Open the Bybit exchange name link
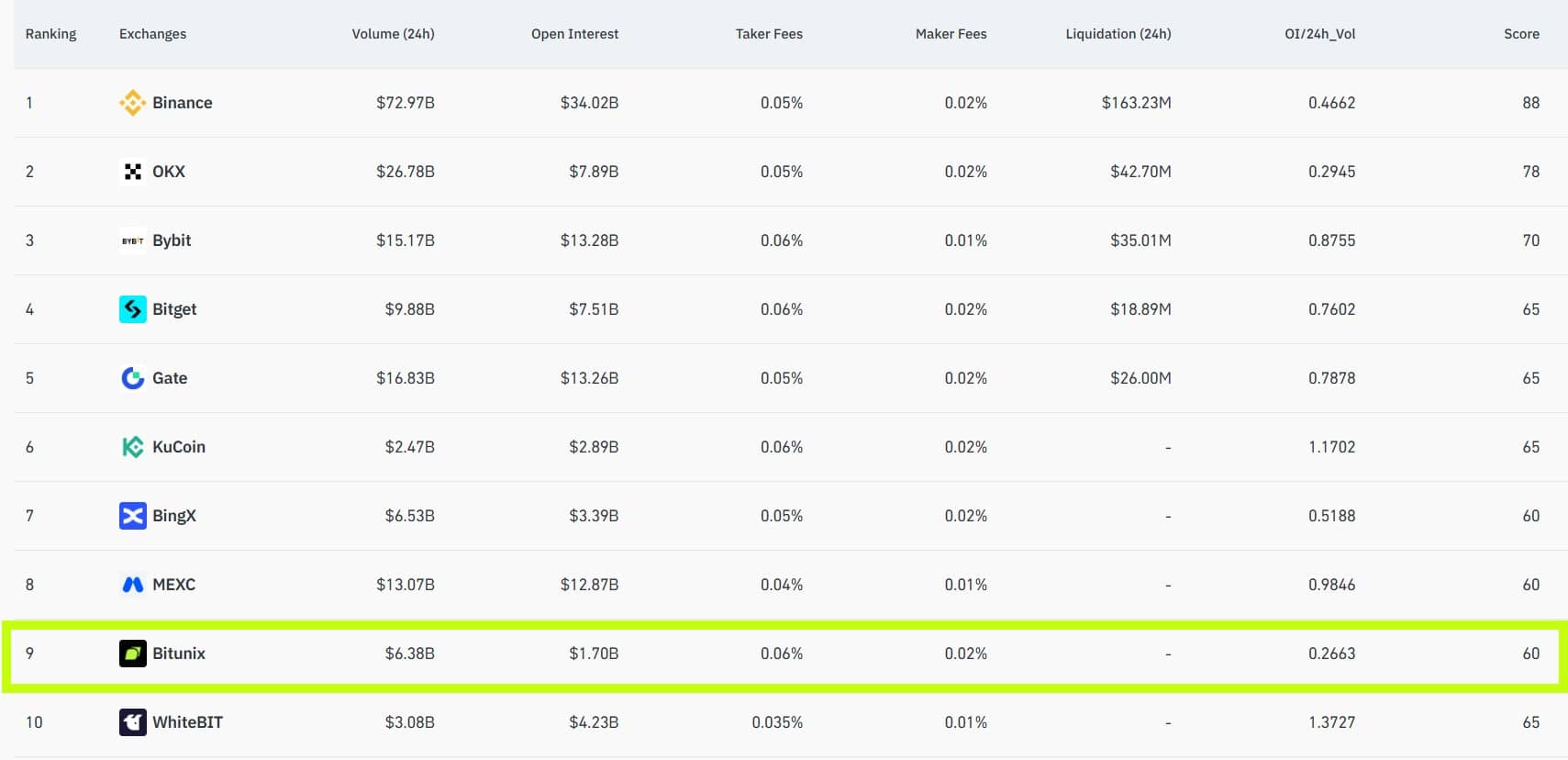 tap(172, 240)
